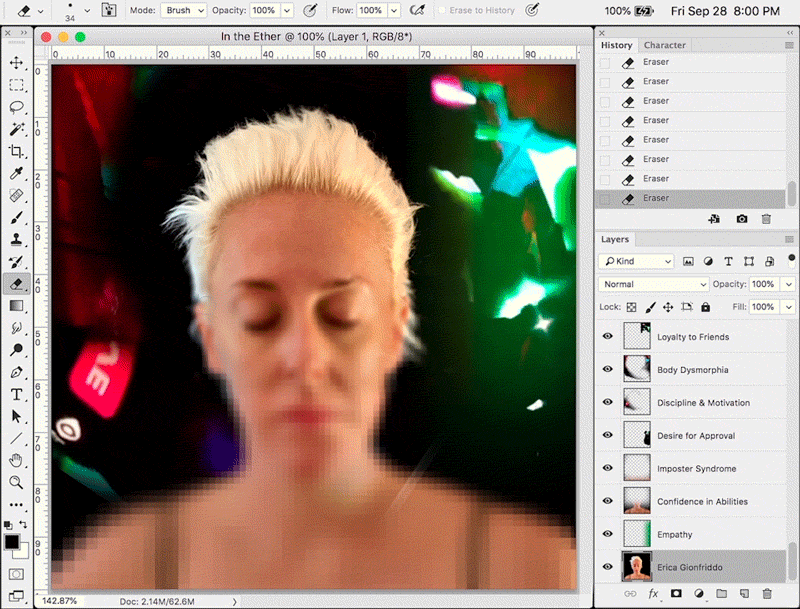Open the brush preset picker

(87, 10)
